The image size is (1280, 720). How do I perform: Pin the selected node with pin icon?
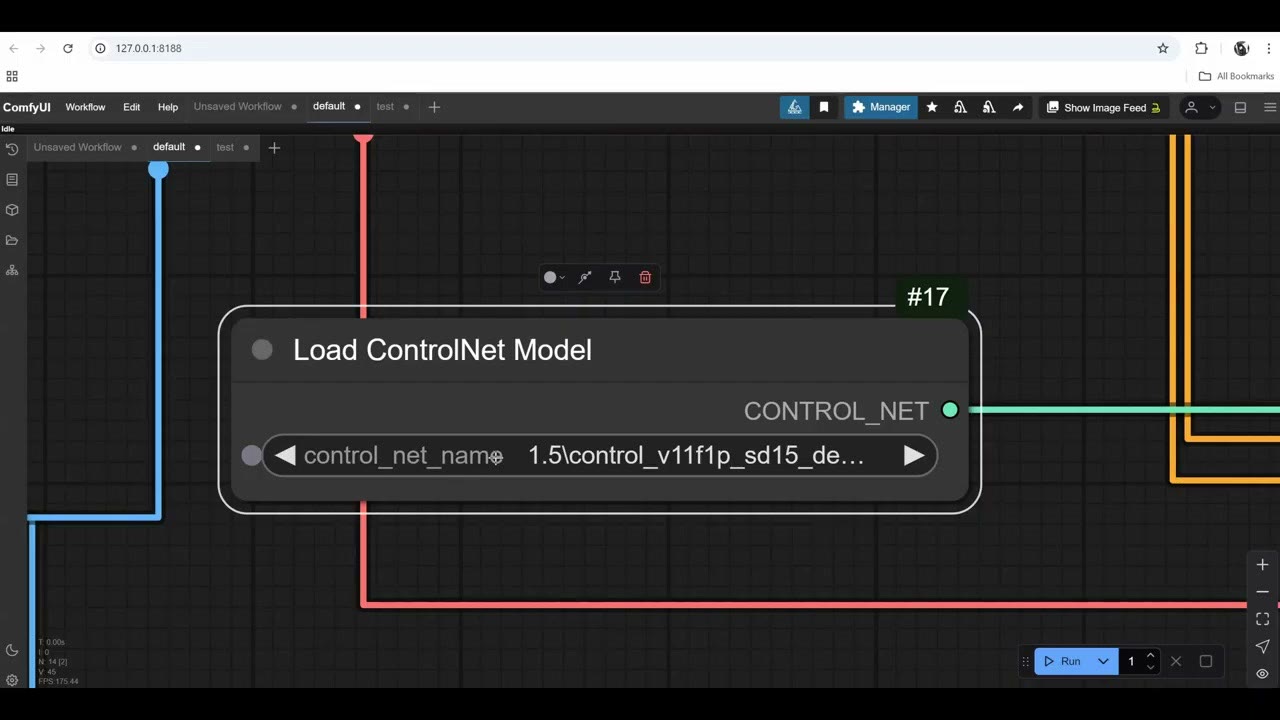coord(615,277)
